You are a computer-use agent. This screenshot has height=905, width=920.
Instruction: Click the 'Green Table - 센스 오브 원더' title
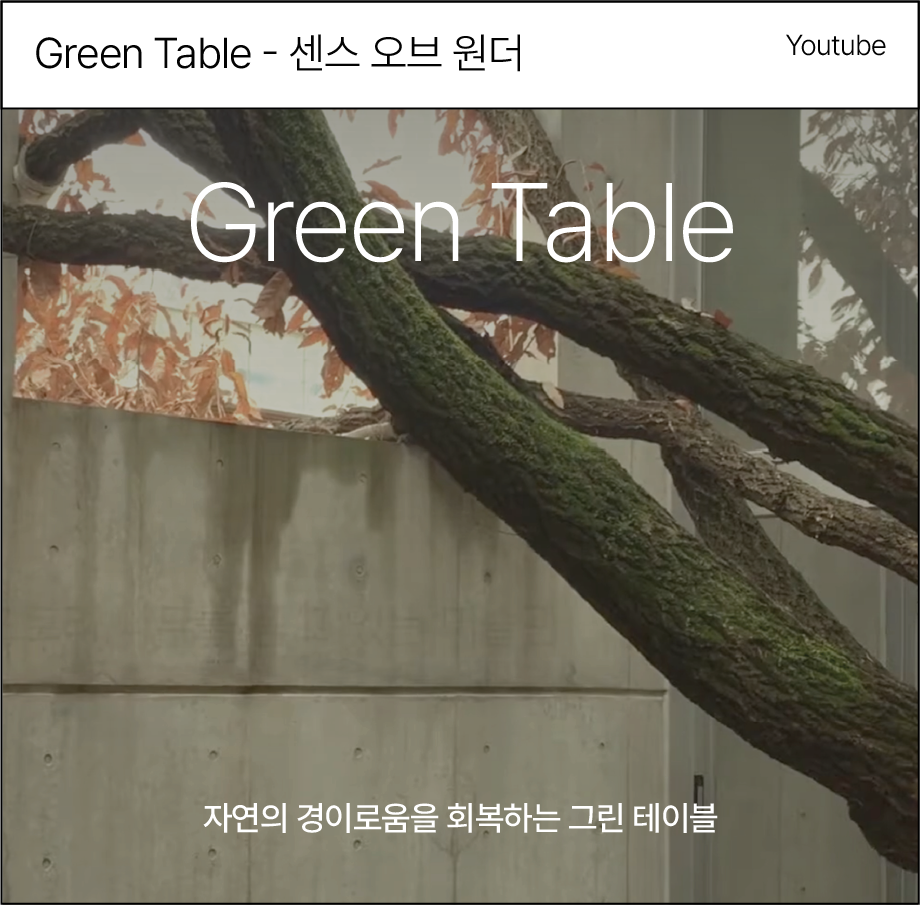tap(279, 53)
